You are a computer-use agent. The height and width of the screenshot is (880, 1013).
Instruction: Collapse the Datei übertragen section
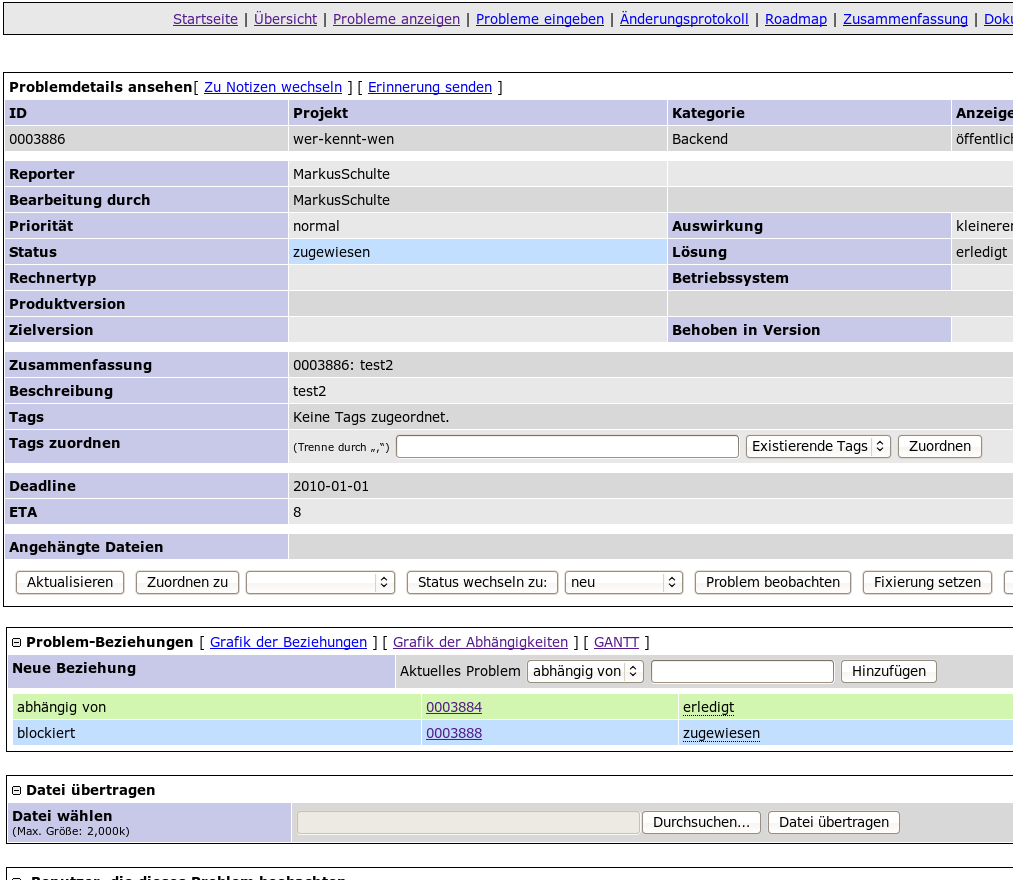[17, 791]
